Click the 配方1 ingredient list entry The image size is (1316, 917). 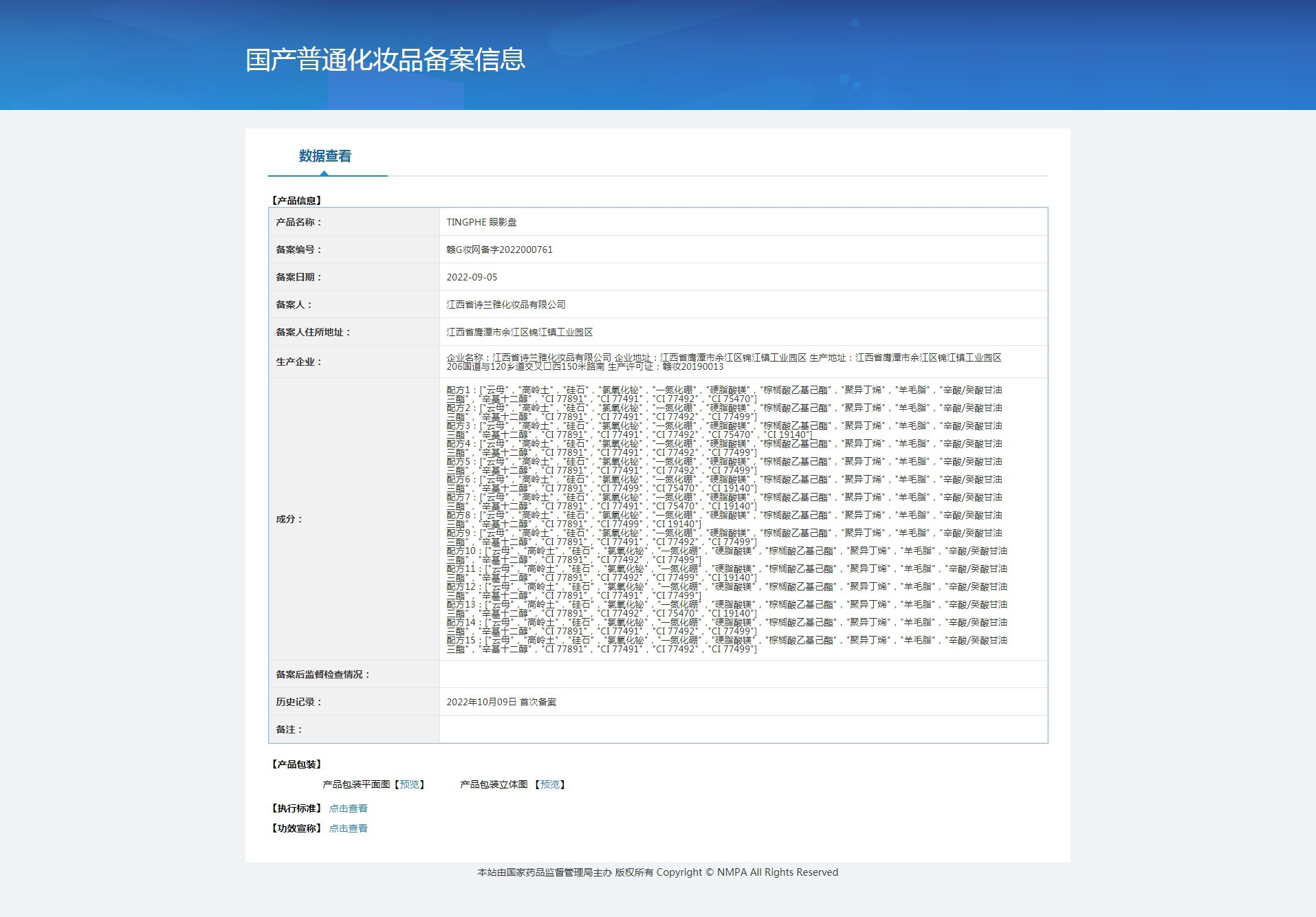pos(724,395)
